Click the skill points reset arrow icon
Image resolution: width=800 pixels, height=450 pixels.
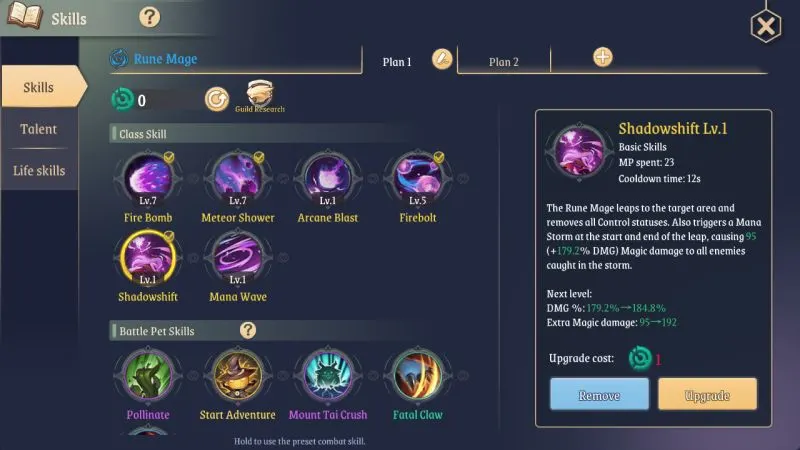point(217,99)
